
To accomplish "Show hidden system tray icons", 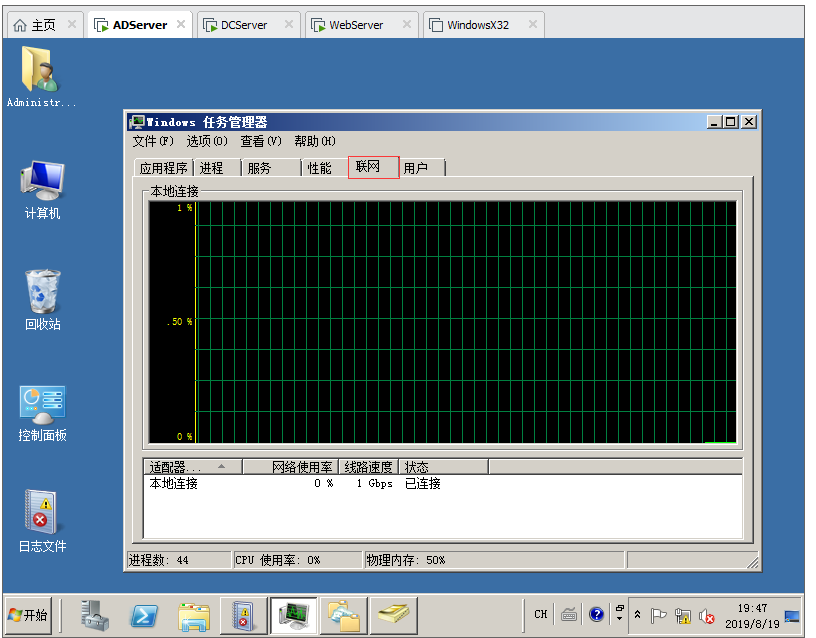I will pyautogui.click(x=637, y=615).
